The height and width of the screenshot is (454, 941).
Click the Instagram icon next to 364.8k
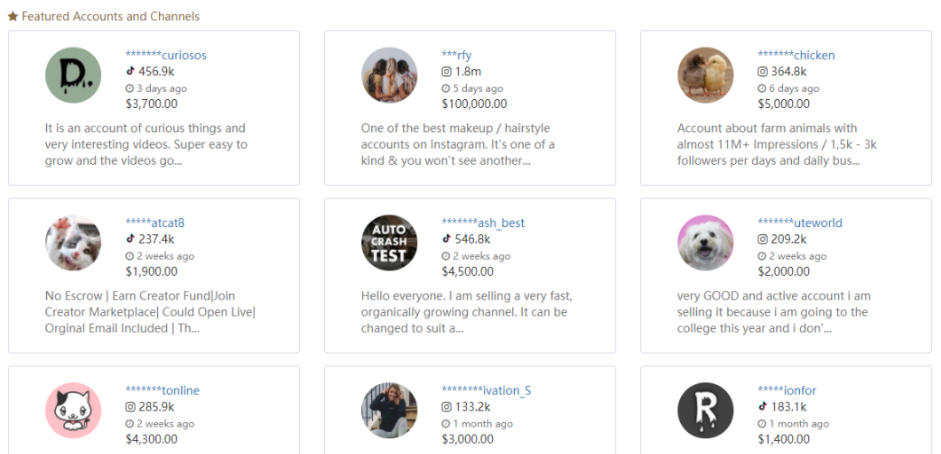[x=762, y=72]
